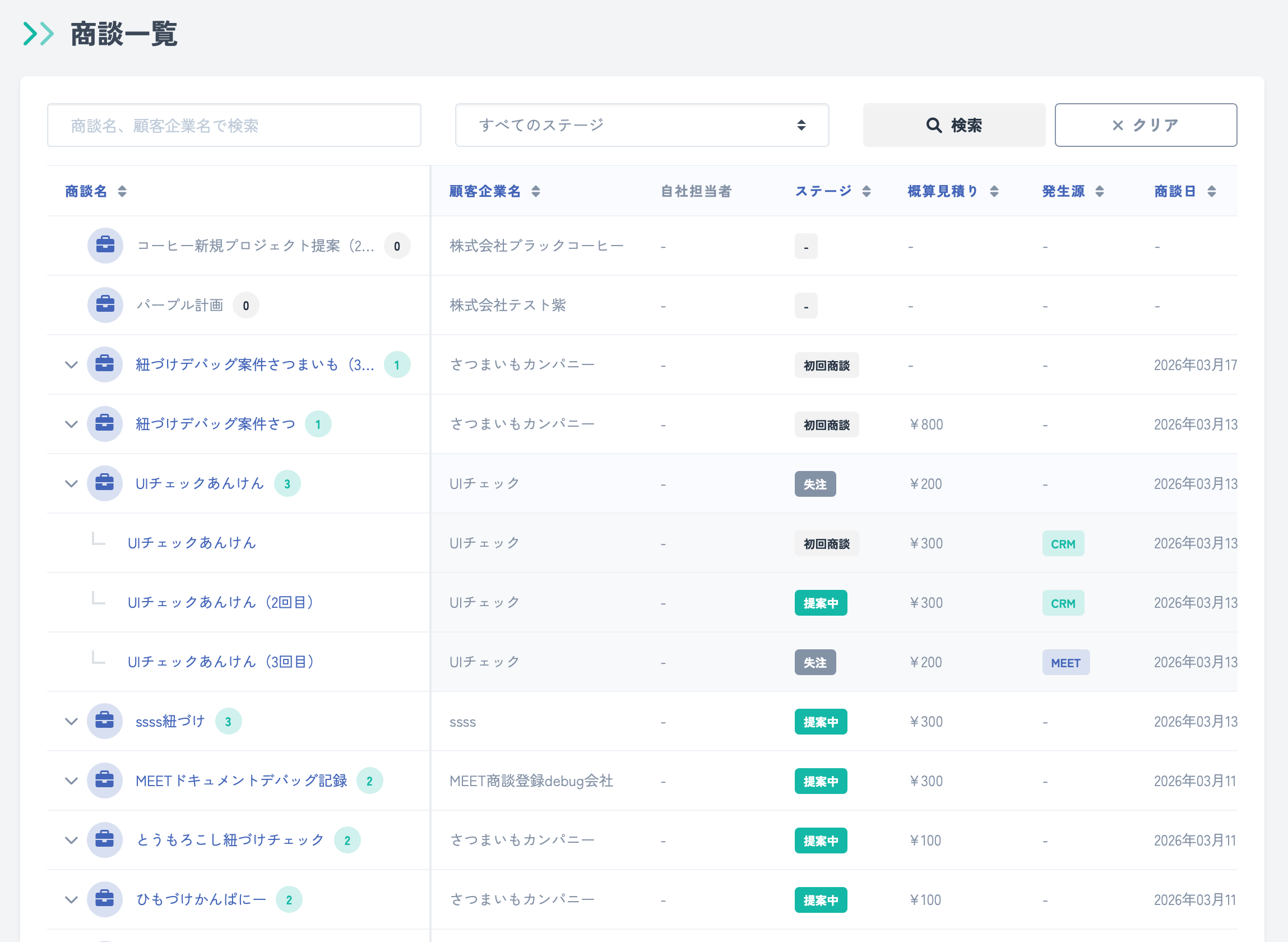
Task: Sort by ステージ using its sort arrows
Action: point(867,191)
